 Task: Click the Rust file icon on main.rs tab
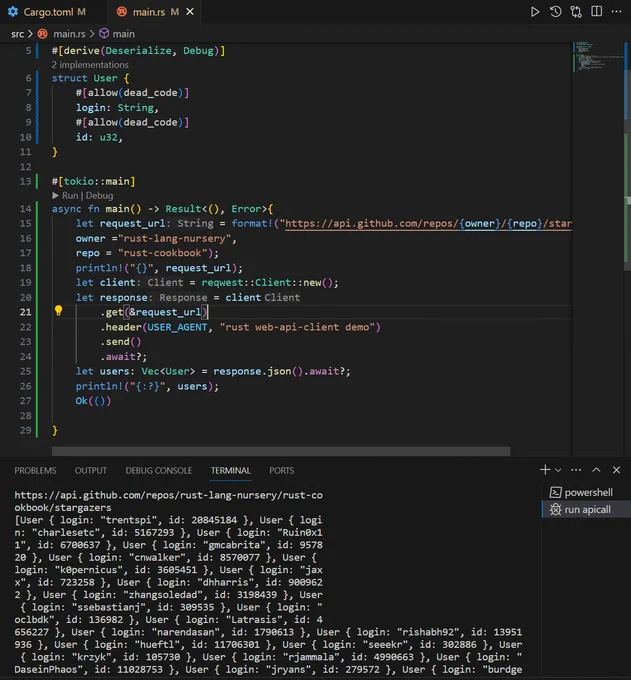pyautogui.click(x=122, y=12)
